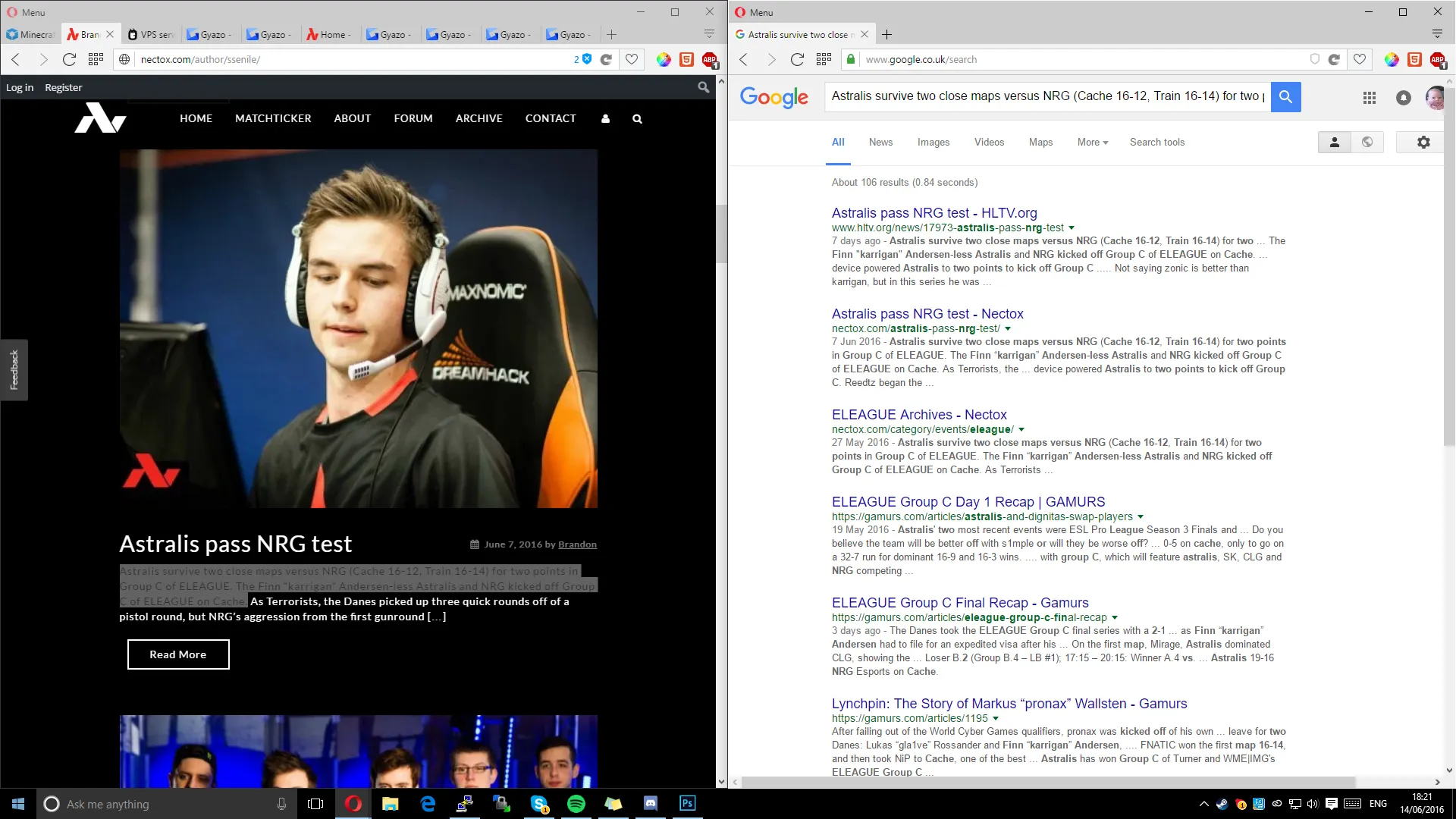Switch to the VPS serv tab
The width and height of the screenshot is (1456, 819).
click(x=151, y=34)
